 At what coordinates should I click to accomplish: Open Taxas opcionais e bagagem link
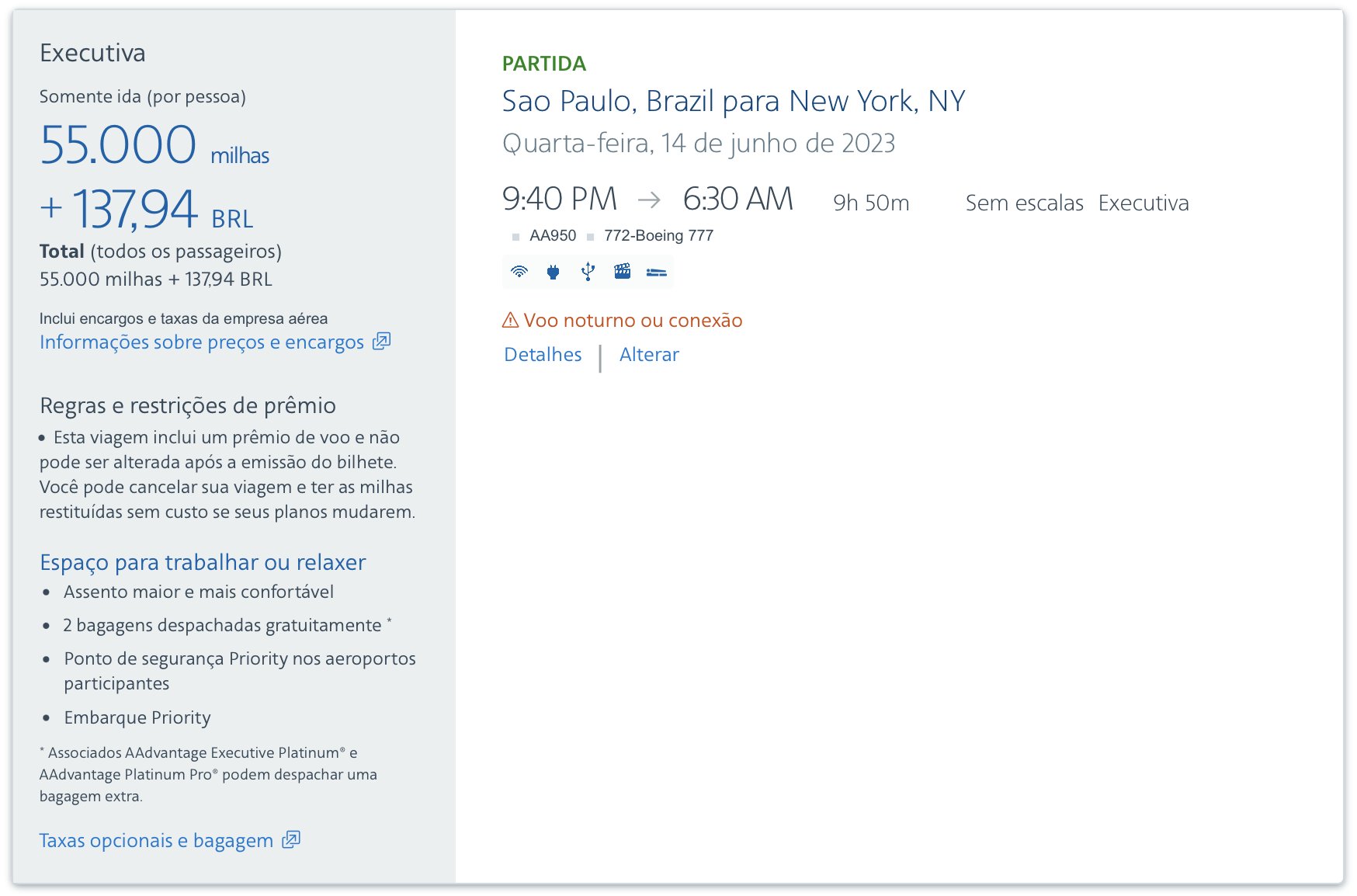tap(156, 840)
